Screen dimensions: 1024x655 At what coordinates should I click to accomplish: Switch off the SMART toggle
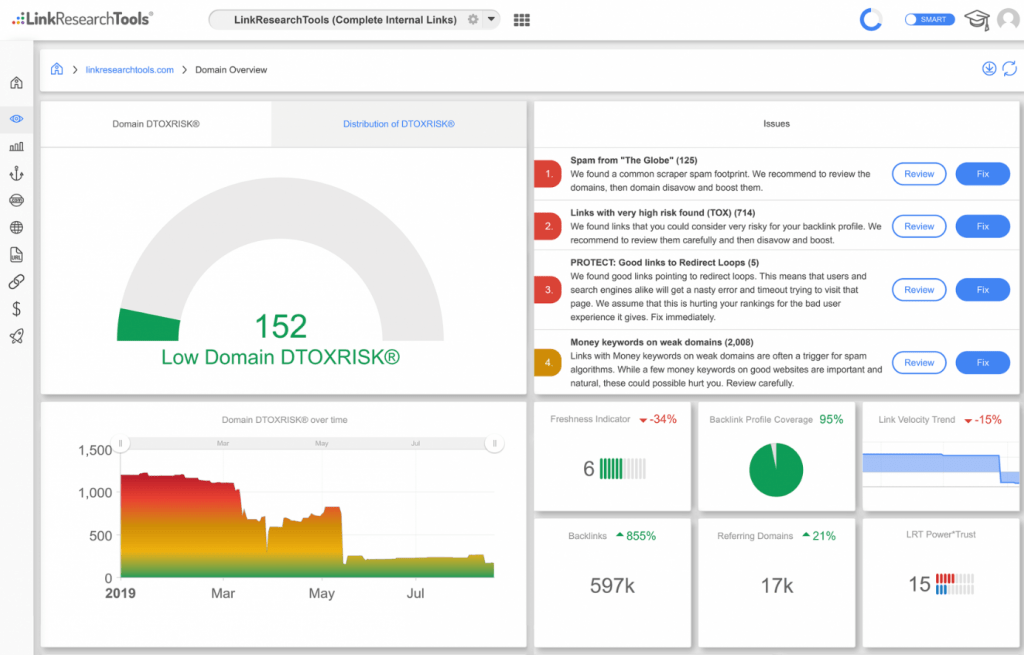[929, 18]
